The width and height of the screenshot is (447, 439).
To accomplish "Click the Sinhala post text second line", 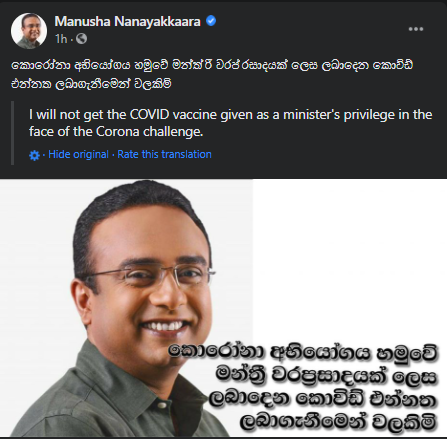I will click(91, 84).
